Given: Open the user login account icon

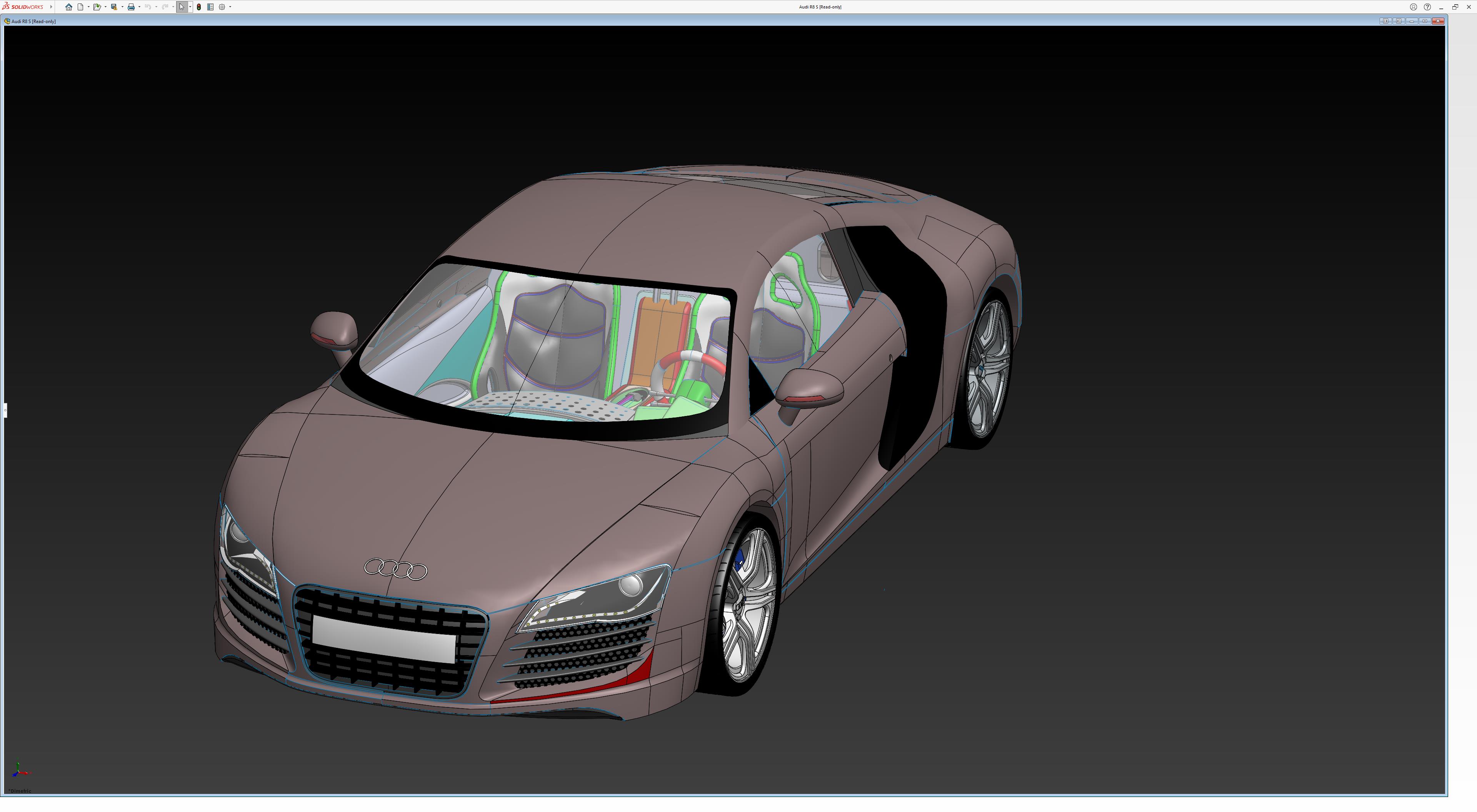Looking at the screenshot, I should (1414, 7).
